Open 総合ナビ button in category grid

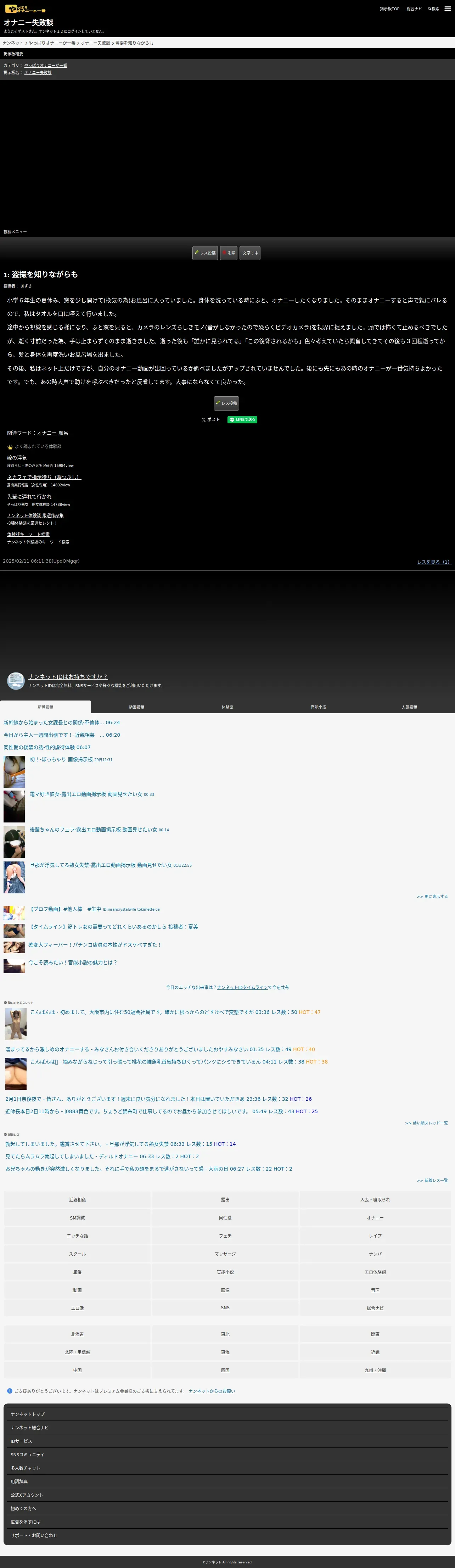click(x=375, y=1307)
